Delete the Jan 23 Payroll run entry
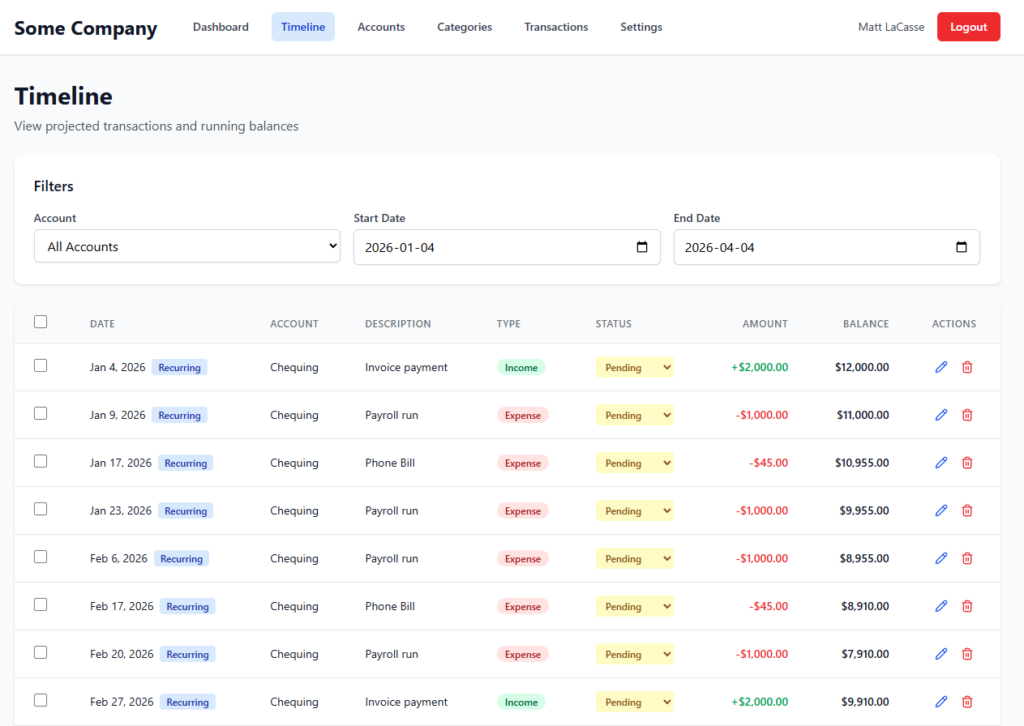 pyautogui.click(x=967, y=511)
